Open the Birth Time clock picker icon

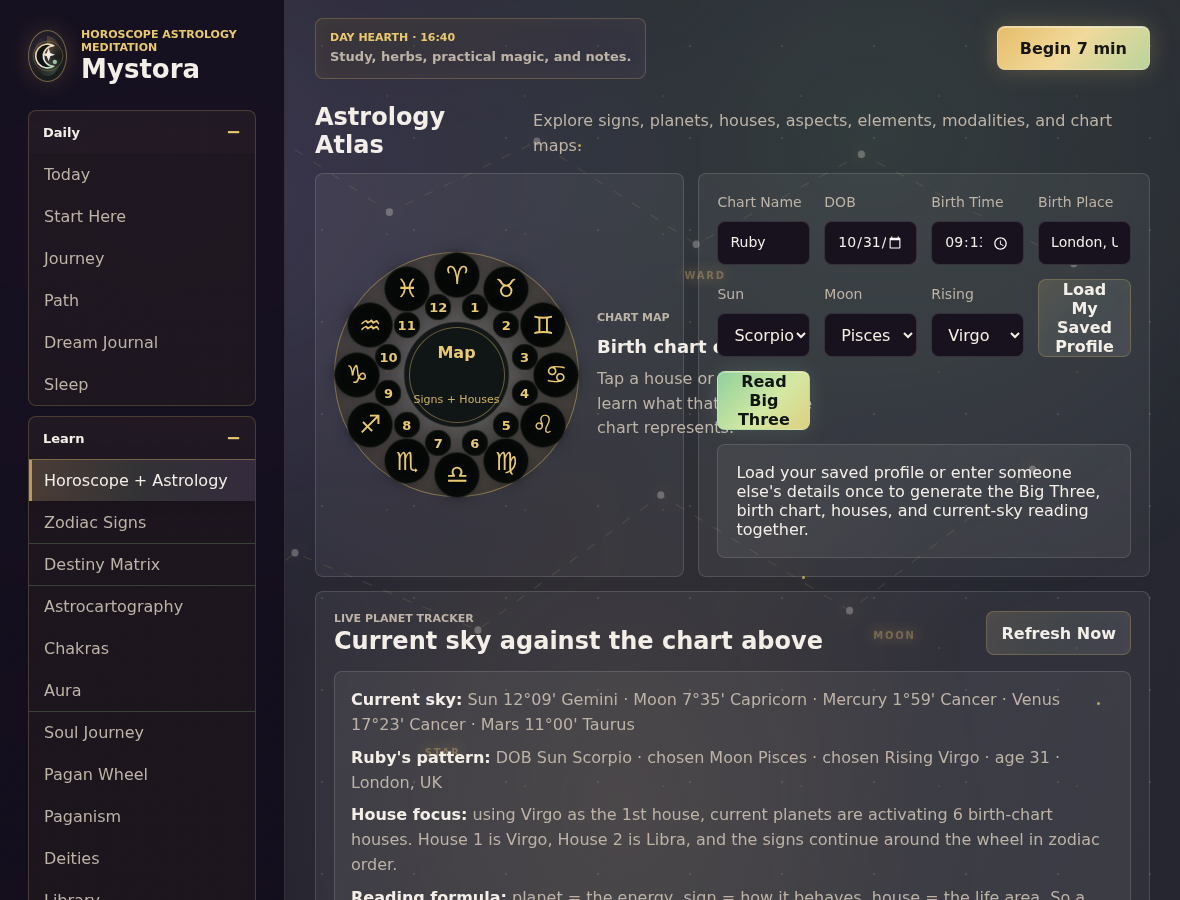coord(1000,243)
